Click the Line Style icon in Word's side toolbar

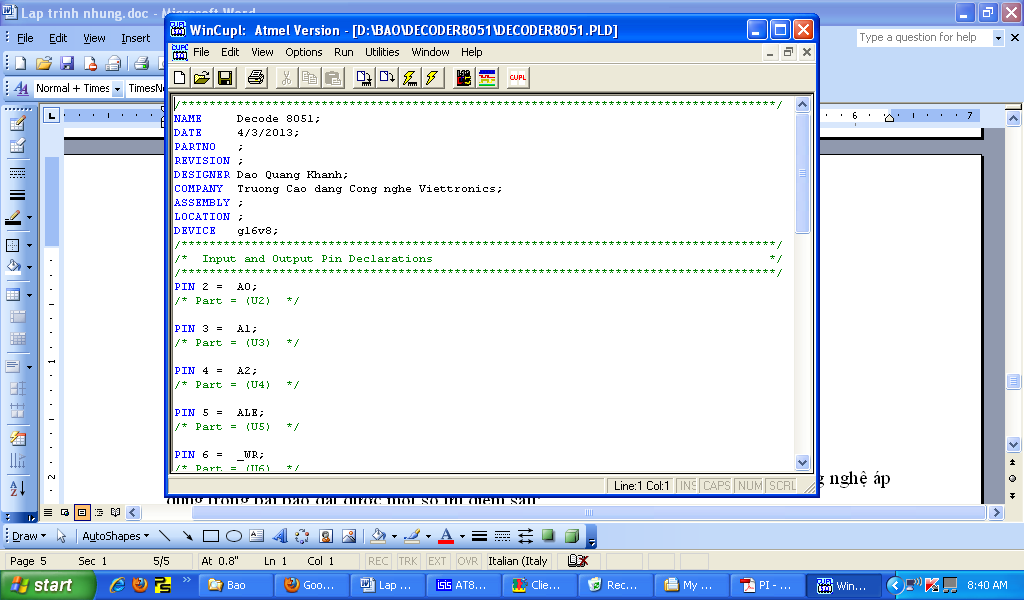tap(18, 173)
